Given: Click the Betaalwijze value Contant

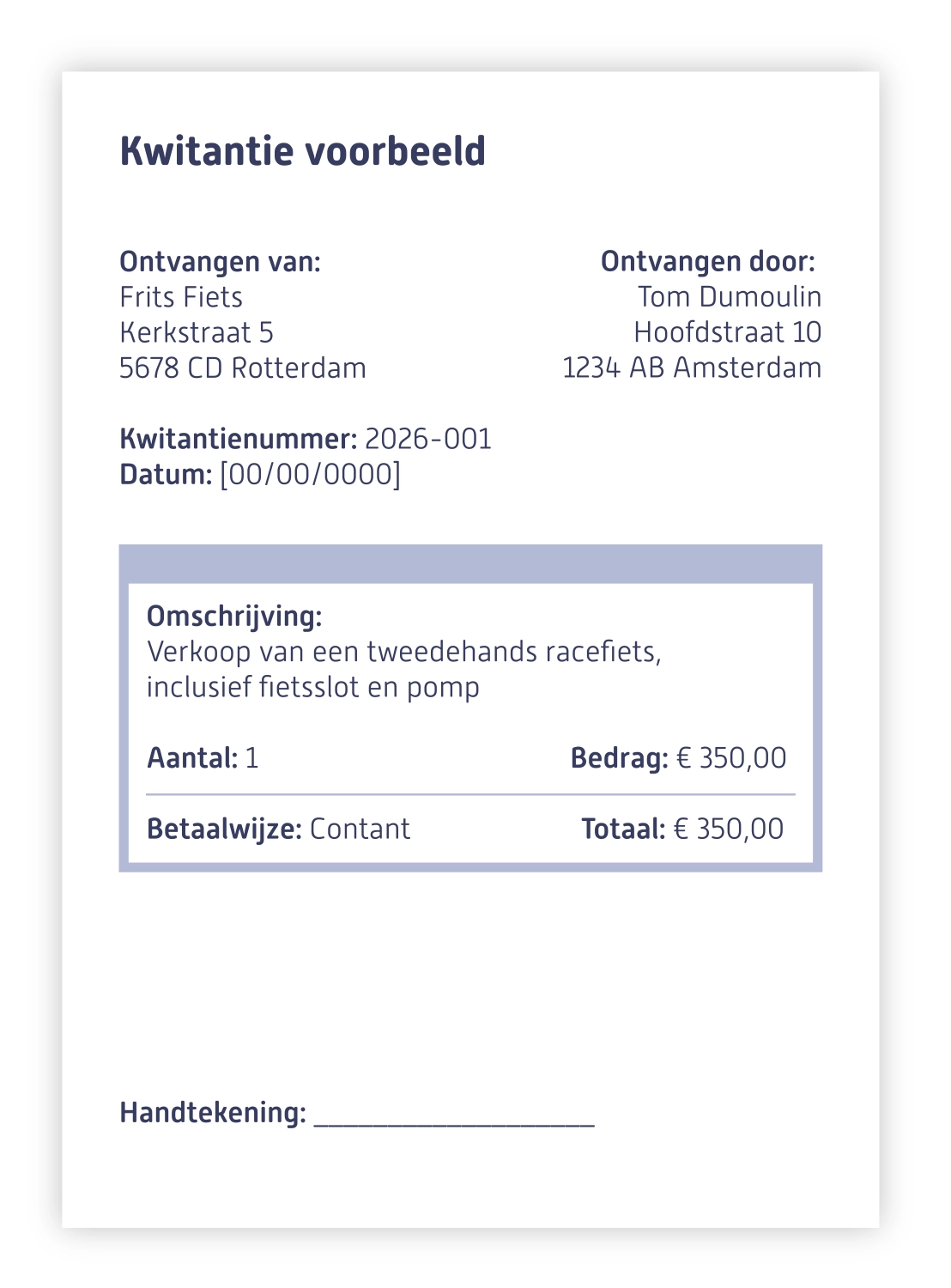Looking at the screenshot, I should (x=360, y=829).
